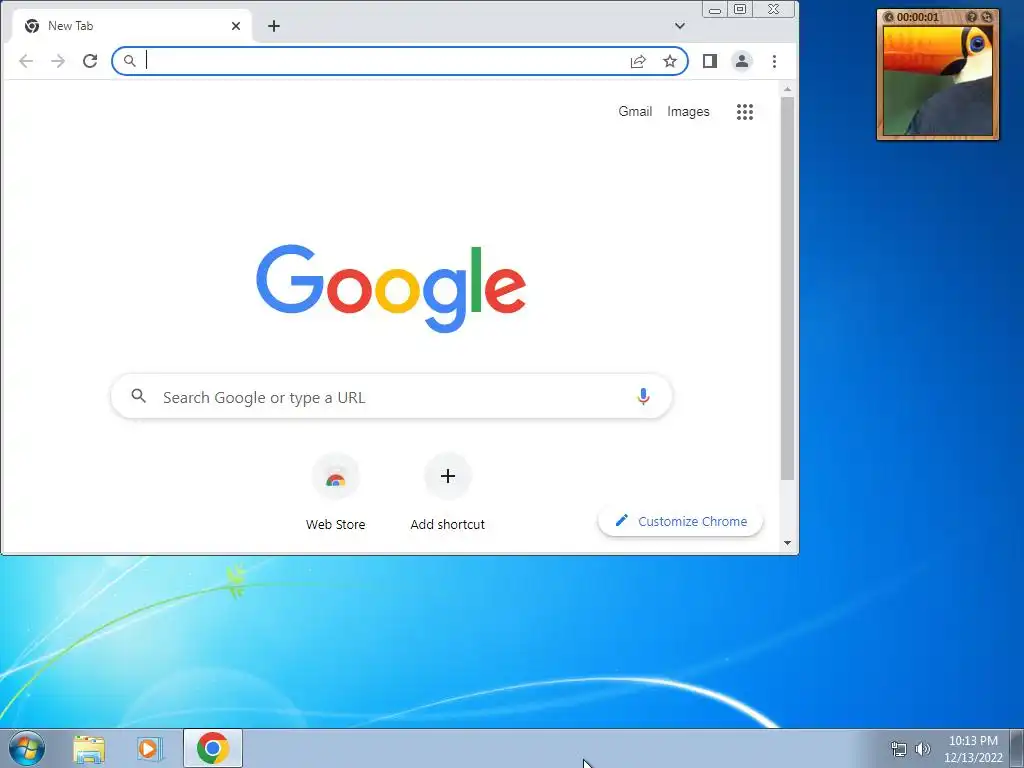The width and height of the screenshot is (1024, 768).
Task: Shuffle the picture puzzle gadget
Action: 987,17
